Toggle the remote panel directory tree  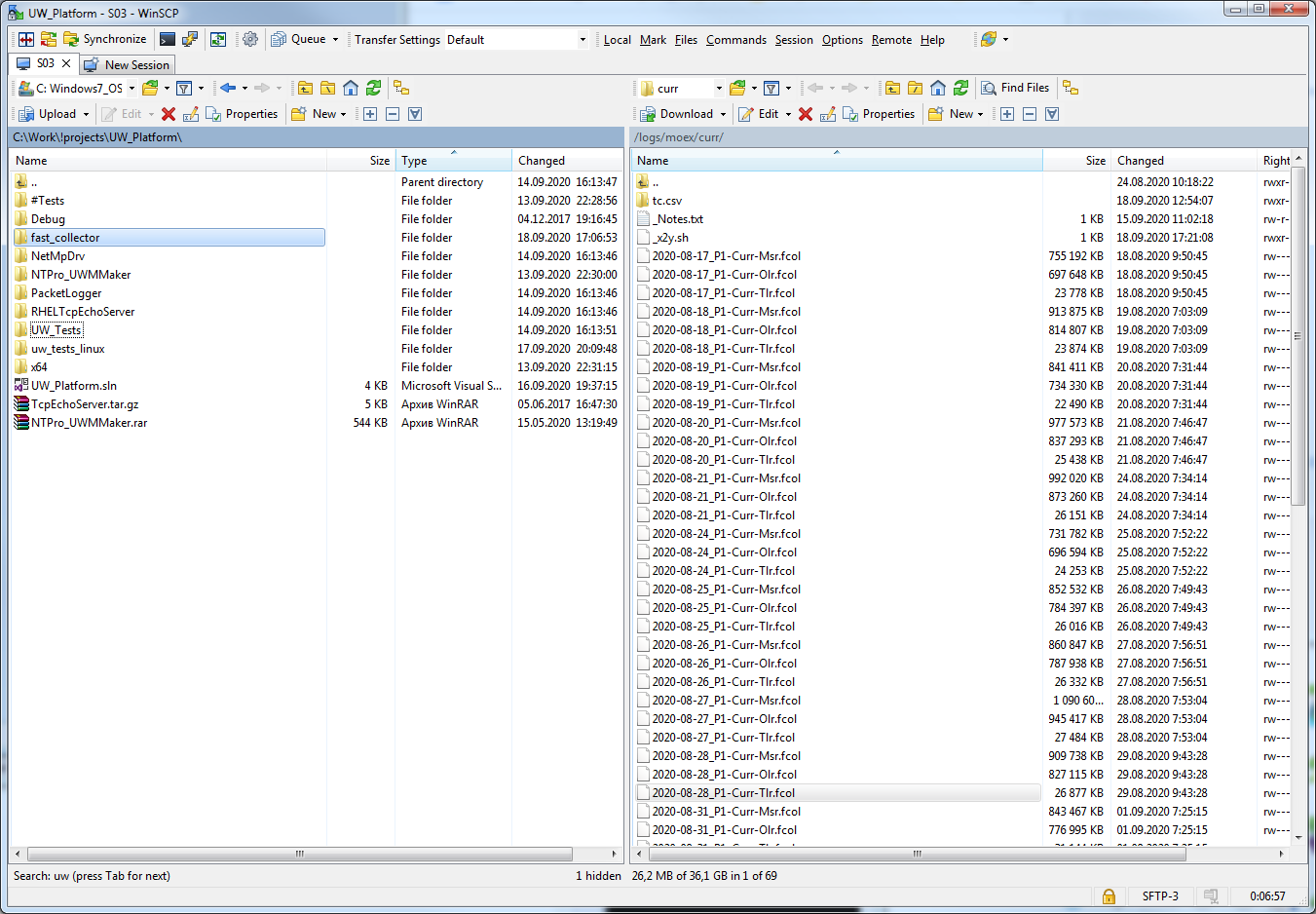pos(1071,88)
